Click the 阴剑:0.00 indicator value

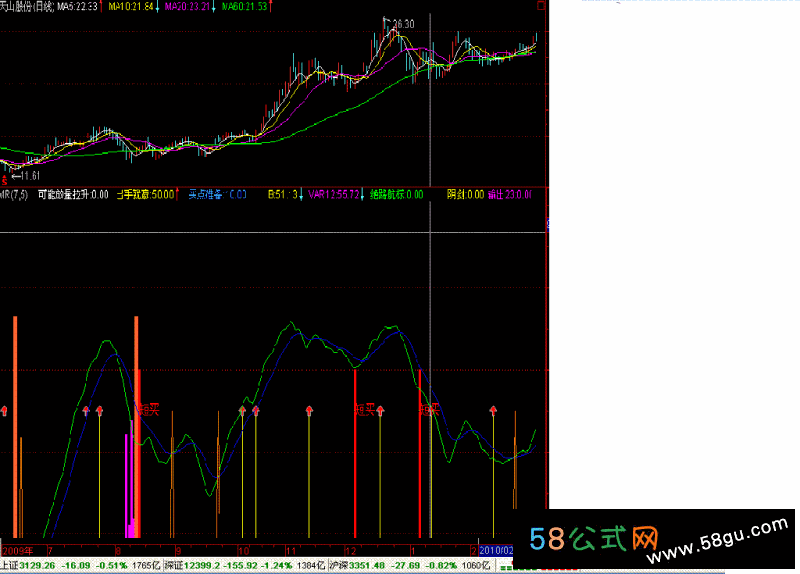[x=465, y=194]
